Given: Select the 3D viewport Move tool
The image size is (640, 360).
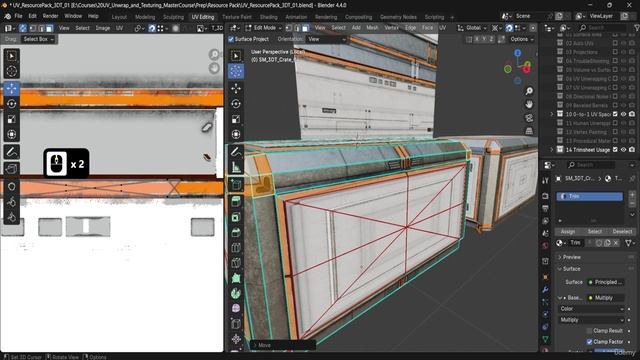Looking at the screenshot, I should click(x=236, y=88).
